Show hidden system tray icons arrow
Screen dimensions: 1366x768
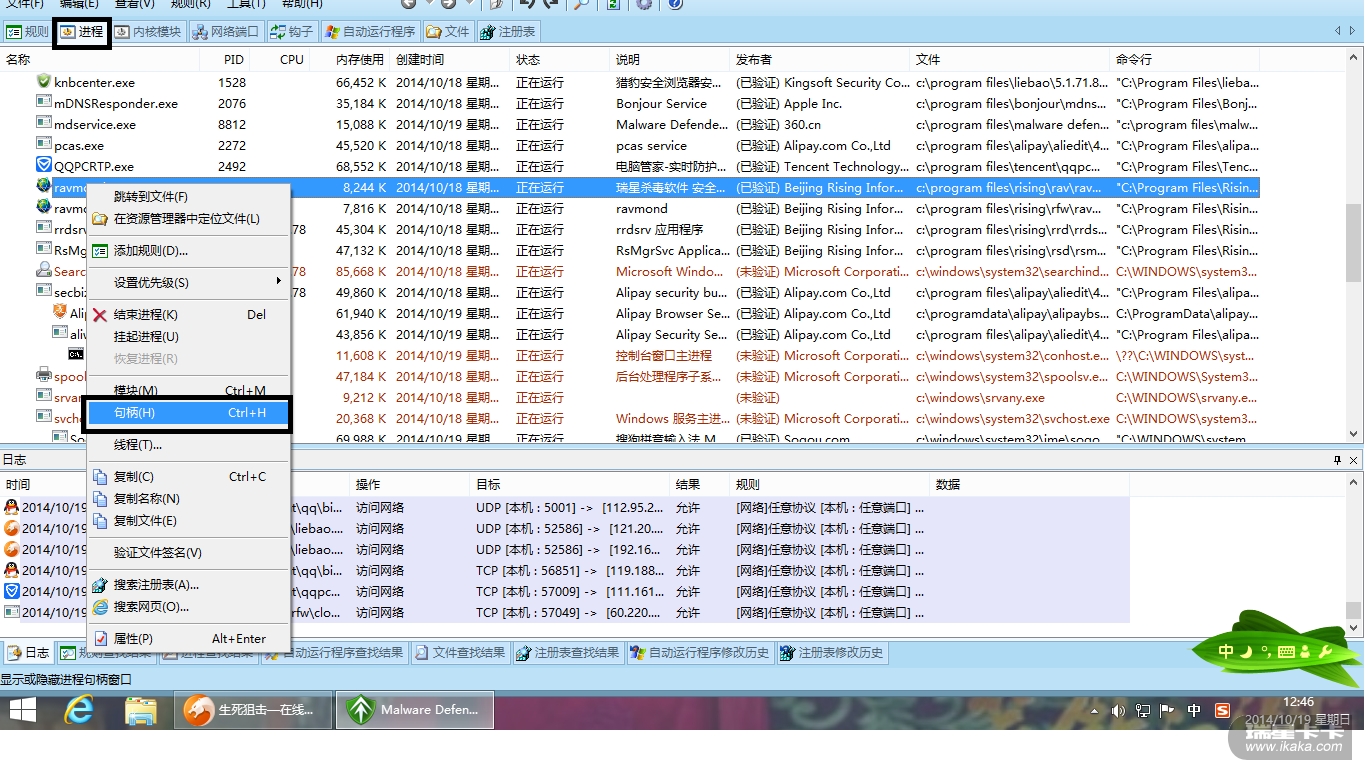1092,711
